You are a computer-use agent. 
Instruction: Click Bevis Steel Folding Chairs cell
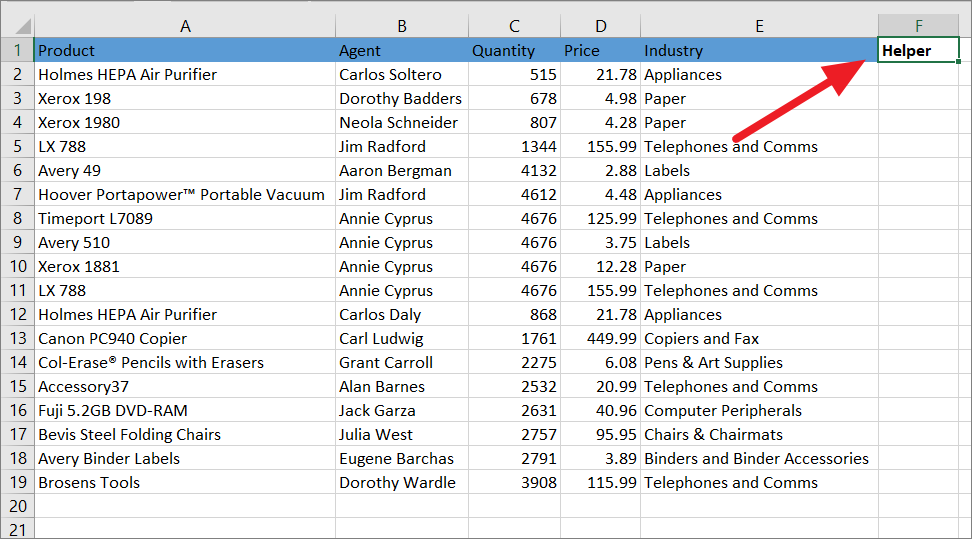[x=185, y=434]
